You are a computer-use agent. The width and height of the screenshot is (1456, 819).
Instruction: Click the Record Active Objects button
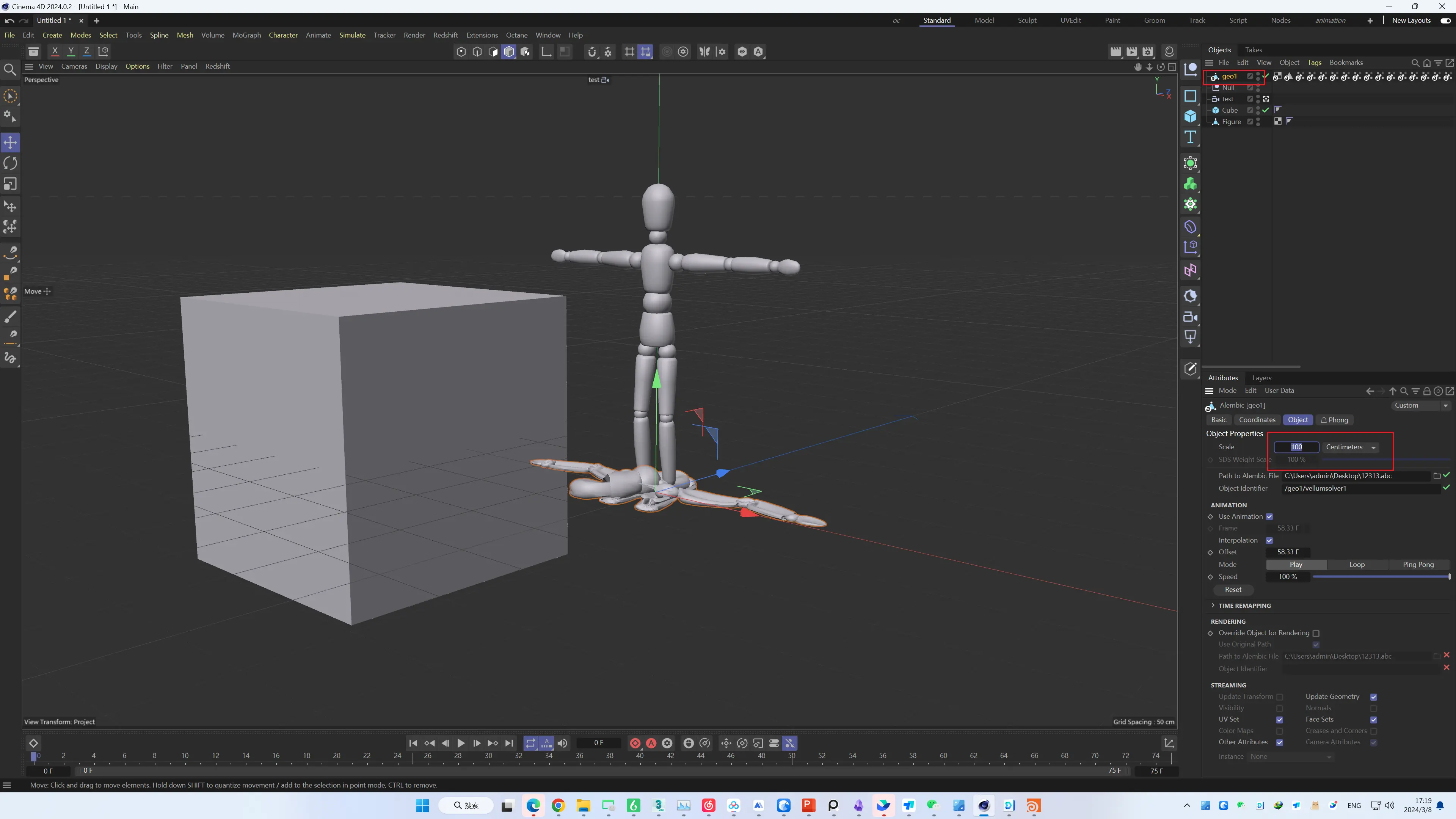[635, 743]
